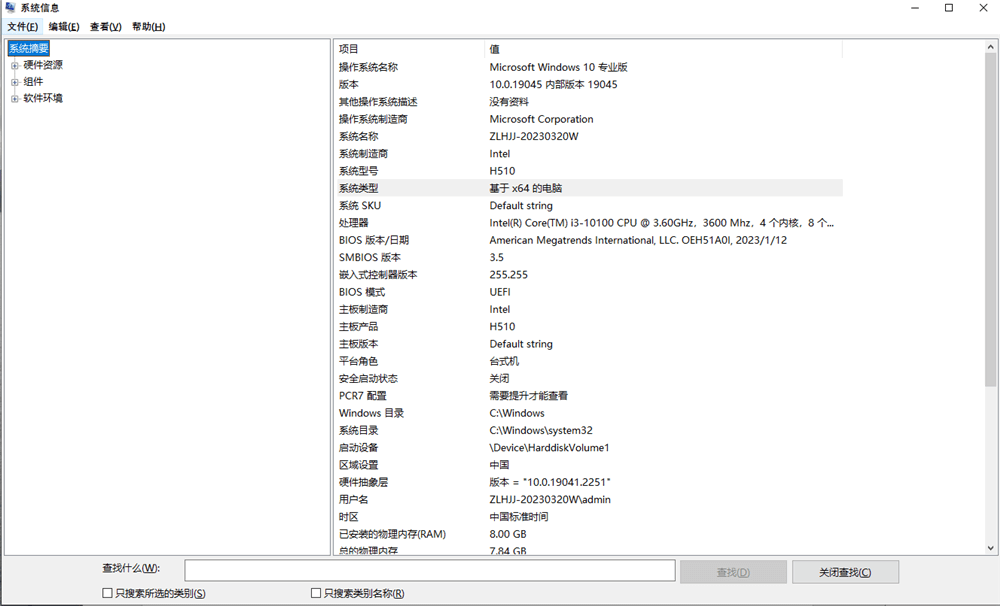This screenshot has width=1000, height=606.
Task: Click the System Information icon in title bar
Action: coord(8,8)
